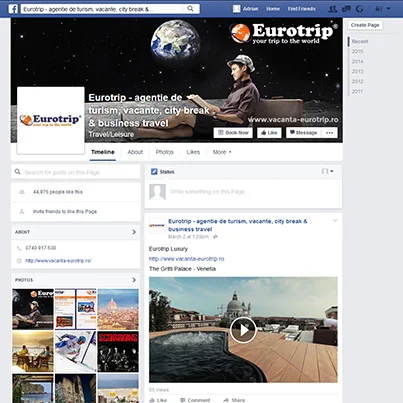The image size is (403, 403).
Task: Open the notifications globe icon
Action: 359,9
